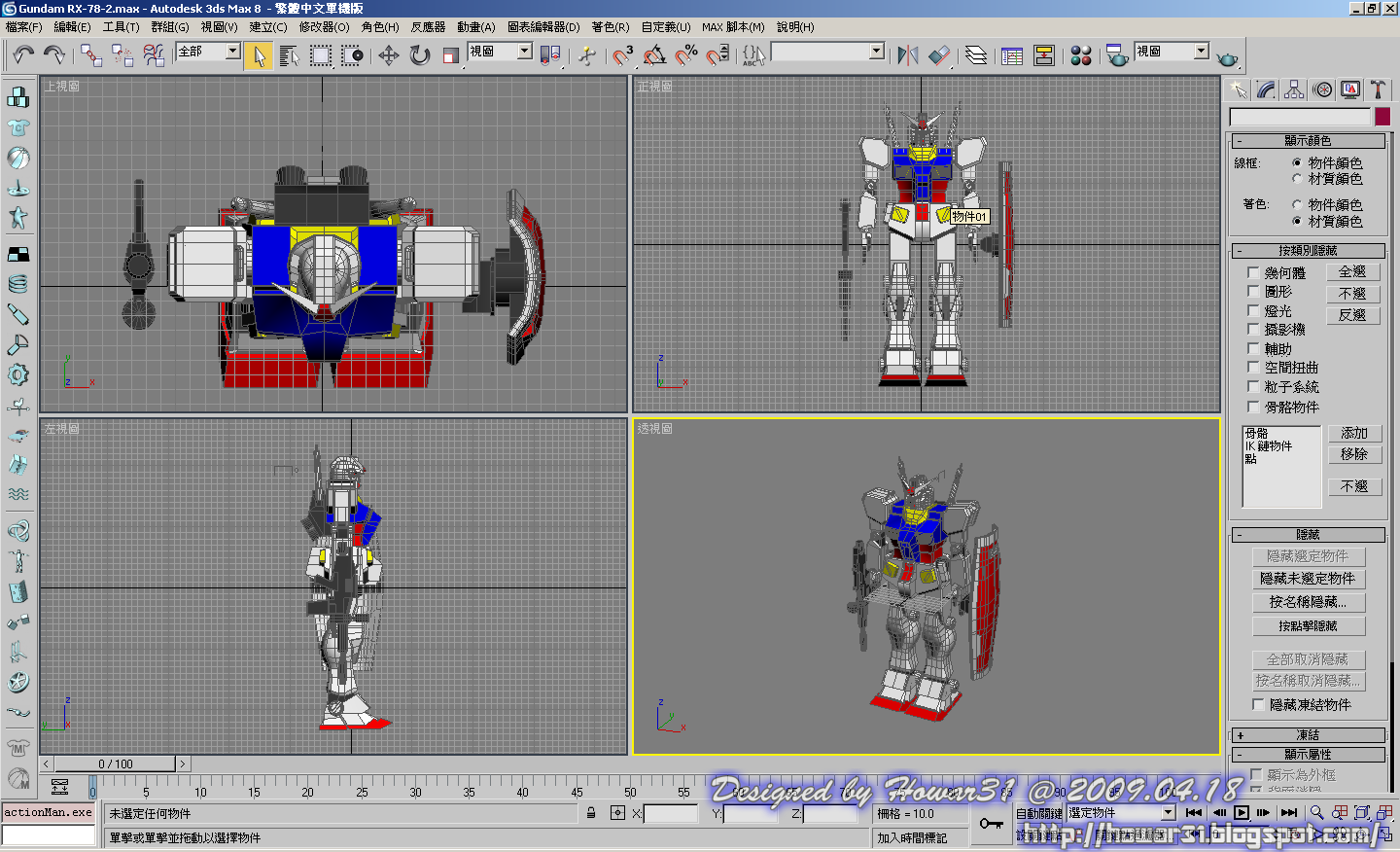Open the 動畫(A) menu

coord(476,27)
